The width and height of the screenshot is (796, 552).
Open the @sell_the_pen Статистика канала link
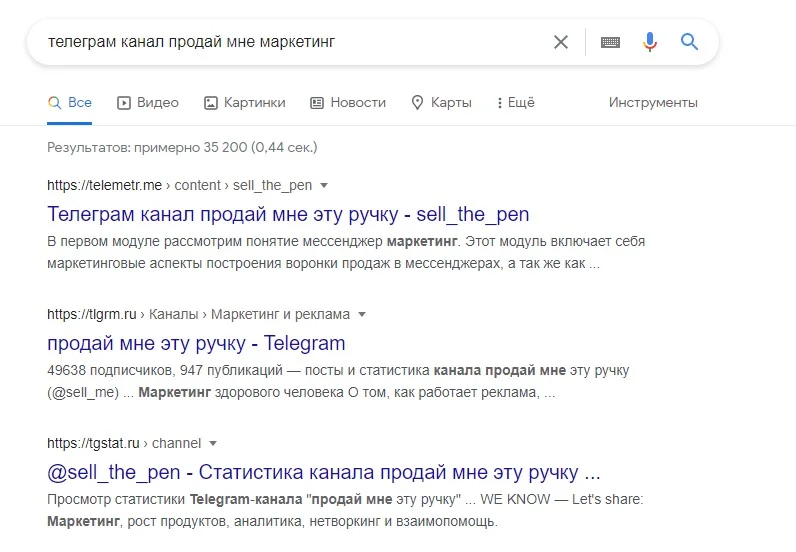(x=323, y=471)
